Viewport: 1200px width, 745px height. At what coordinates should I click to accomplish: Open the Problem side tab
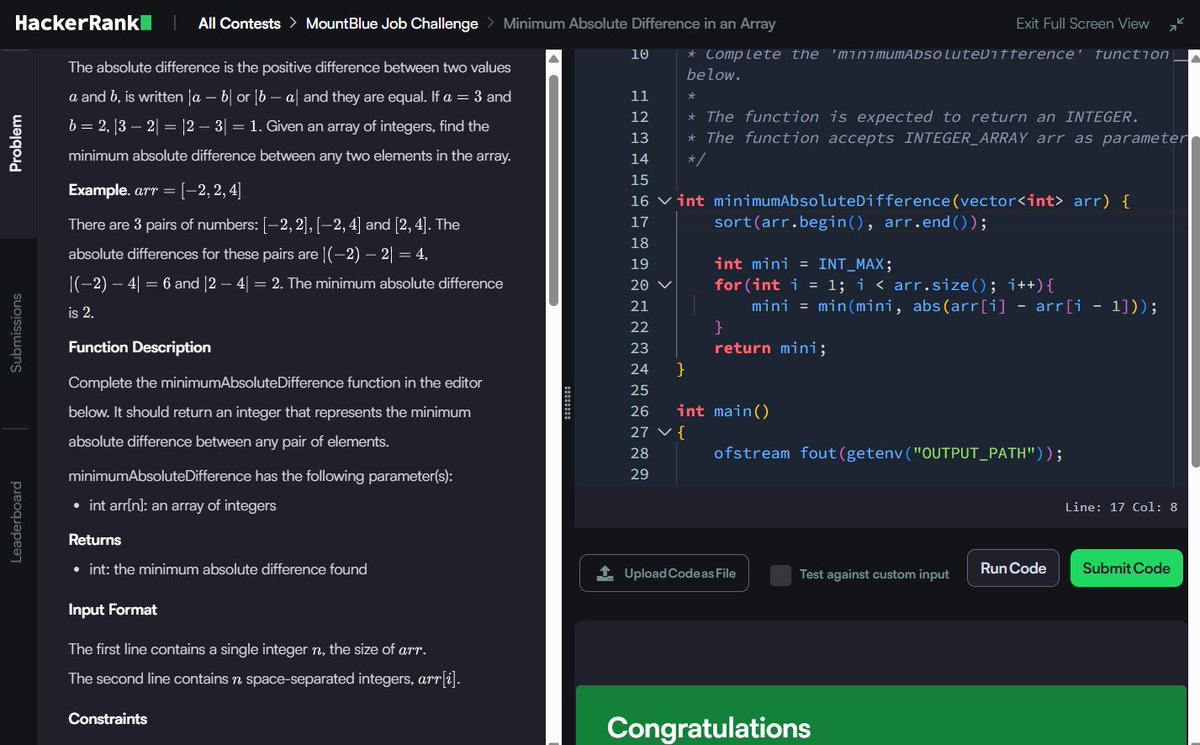click(16, 142)
